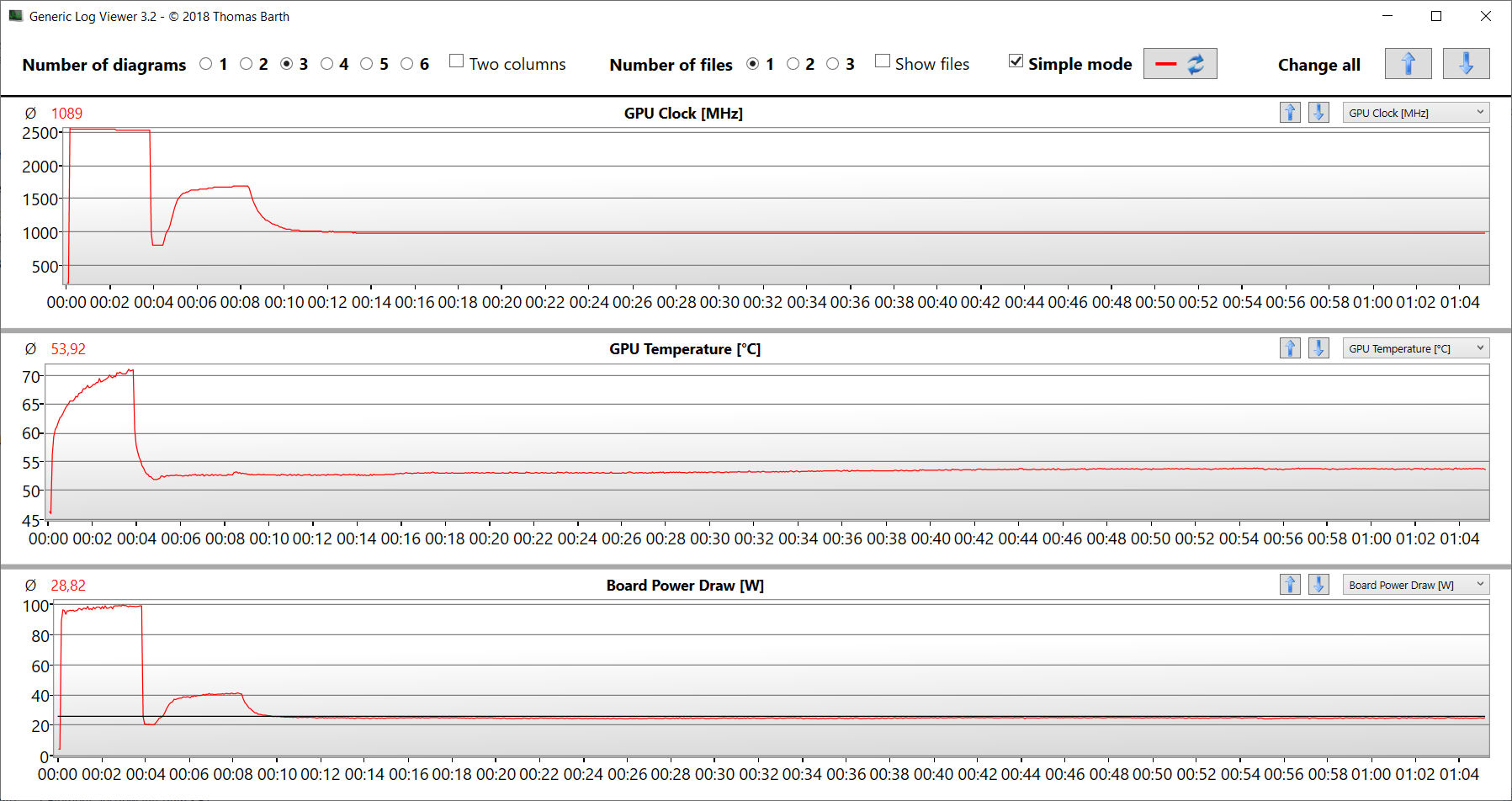Click down arrow beside GPU Clock dropdown

coord(1318,113)
